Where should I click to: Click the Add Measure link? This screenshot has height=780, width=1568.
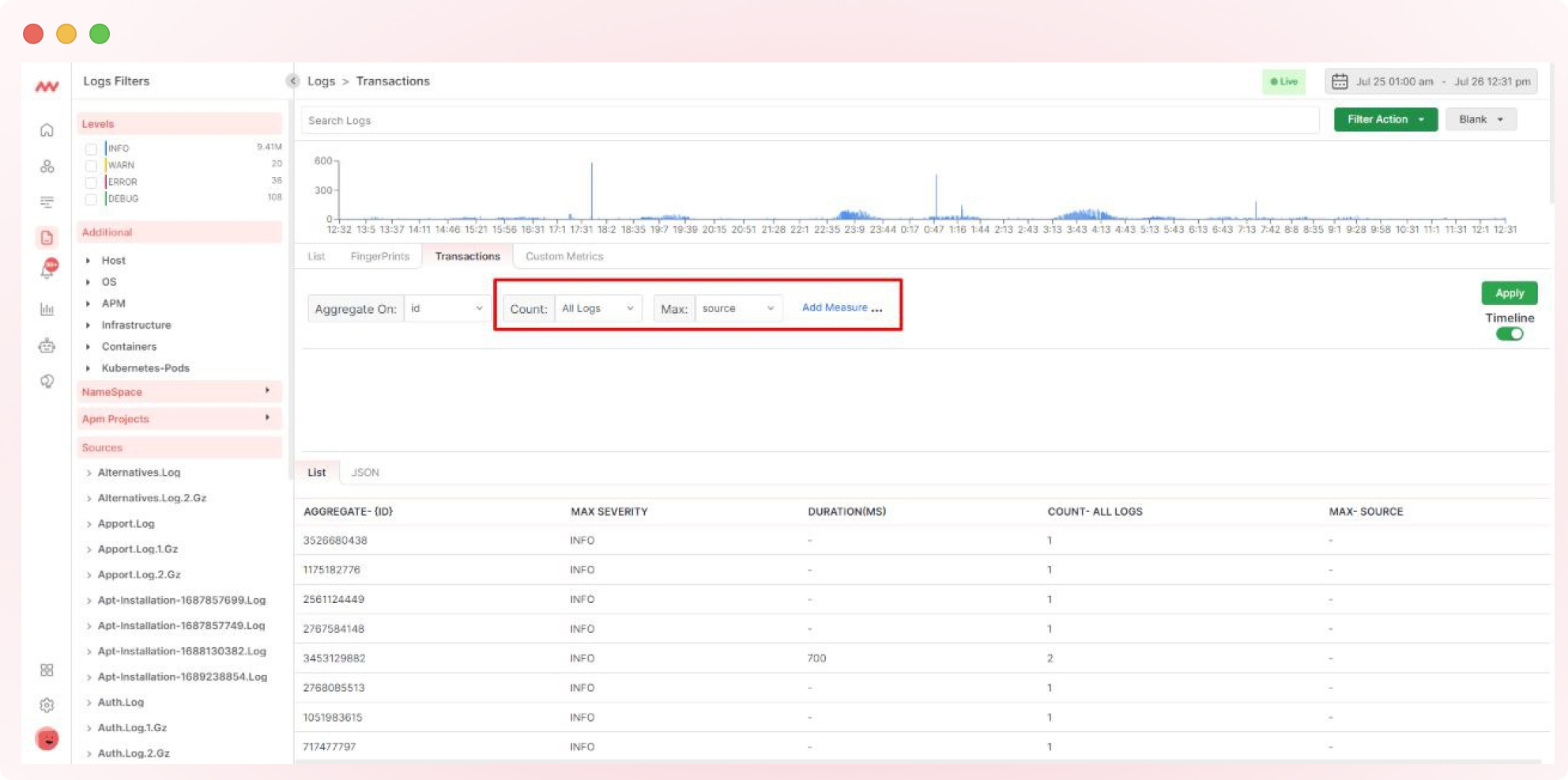[x=835, y=307]
